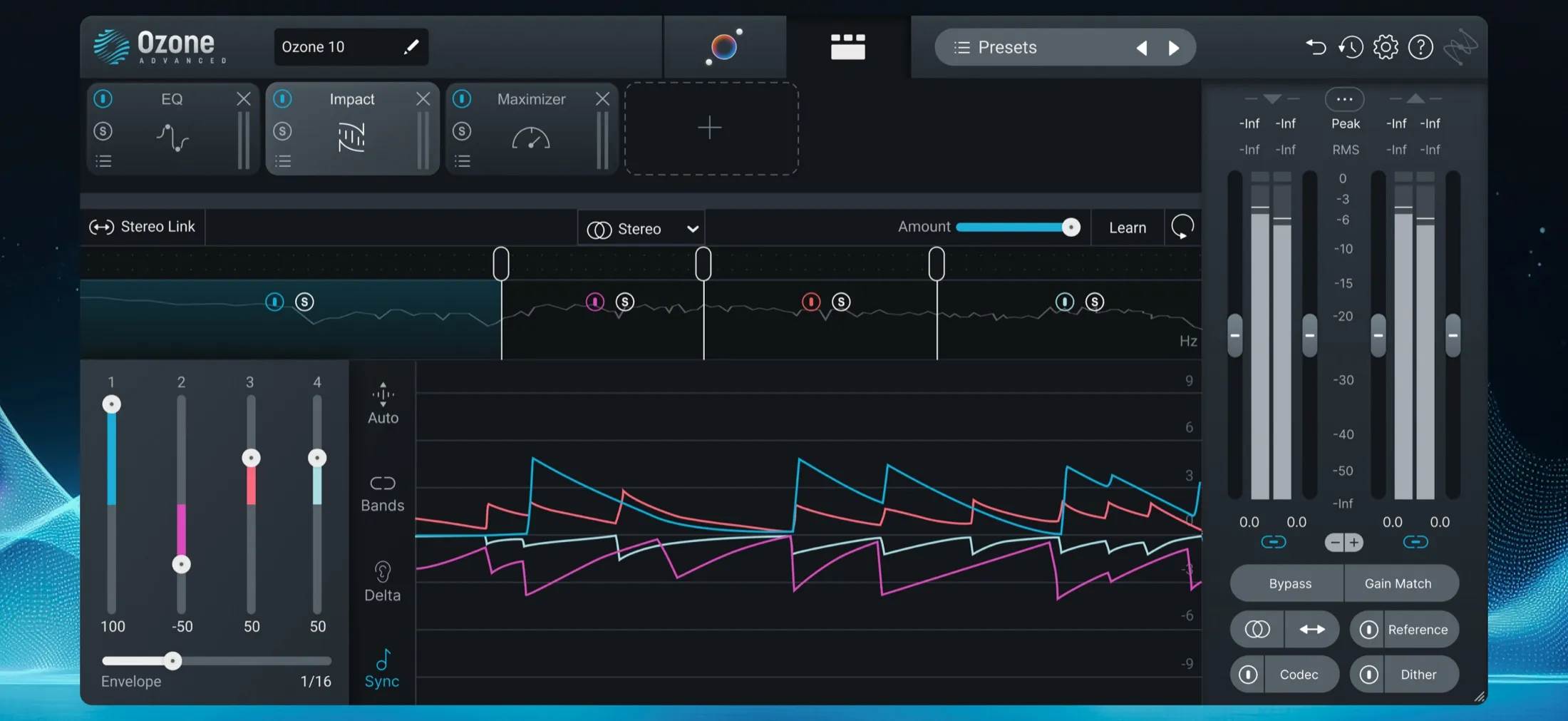Toggle band 1 blue power button

[274, 302]
